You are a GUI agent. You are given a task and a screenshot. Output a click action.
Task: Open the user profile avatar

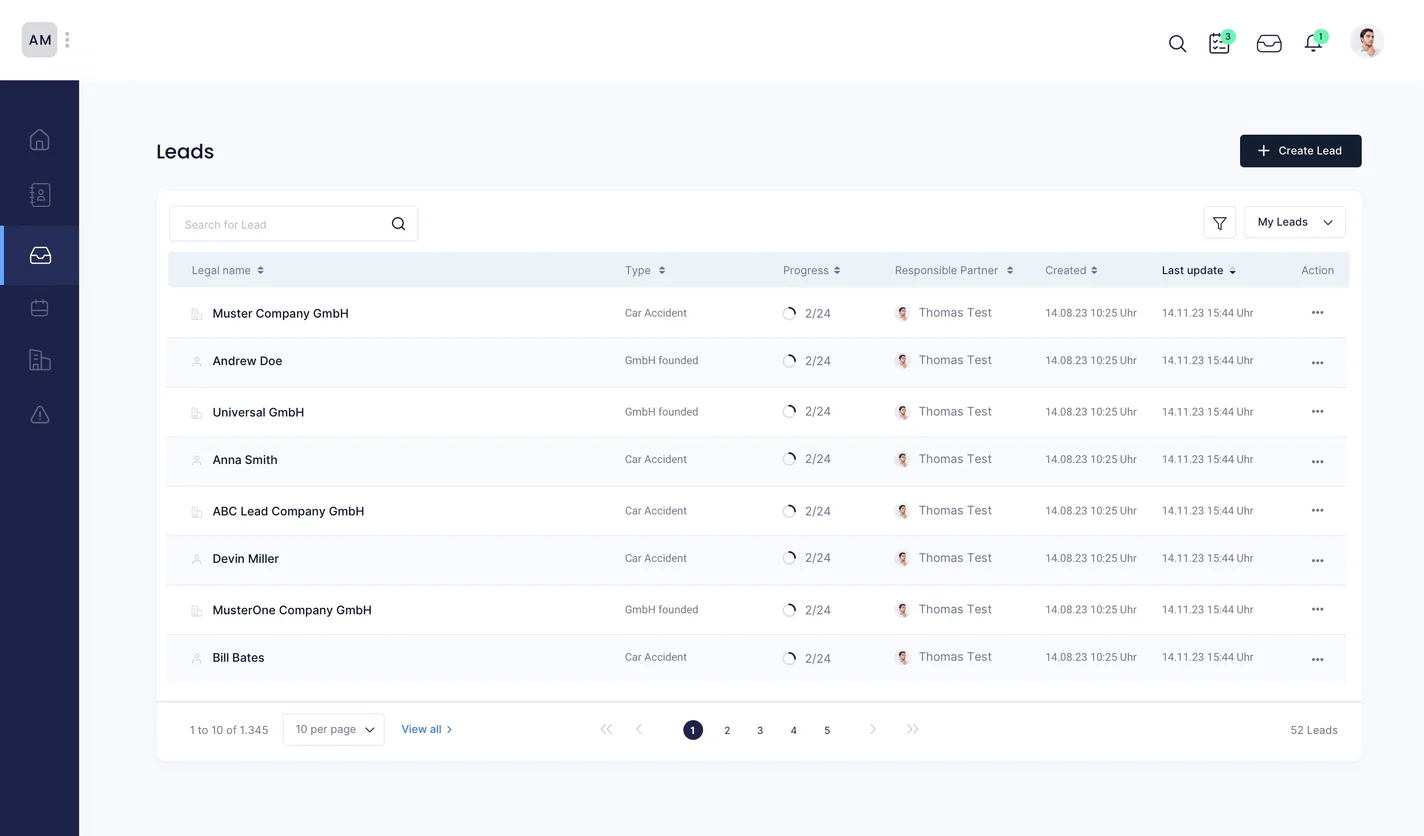1367,41
